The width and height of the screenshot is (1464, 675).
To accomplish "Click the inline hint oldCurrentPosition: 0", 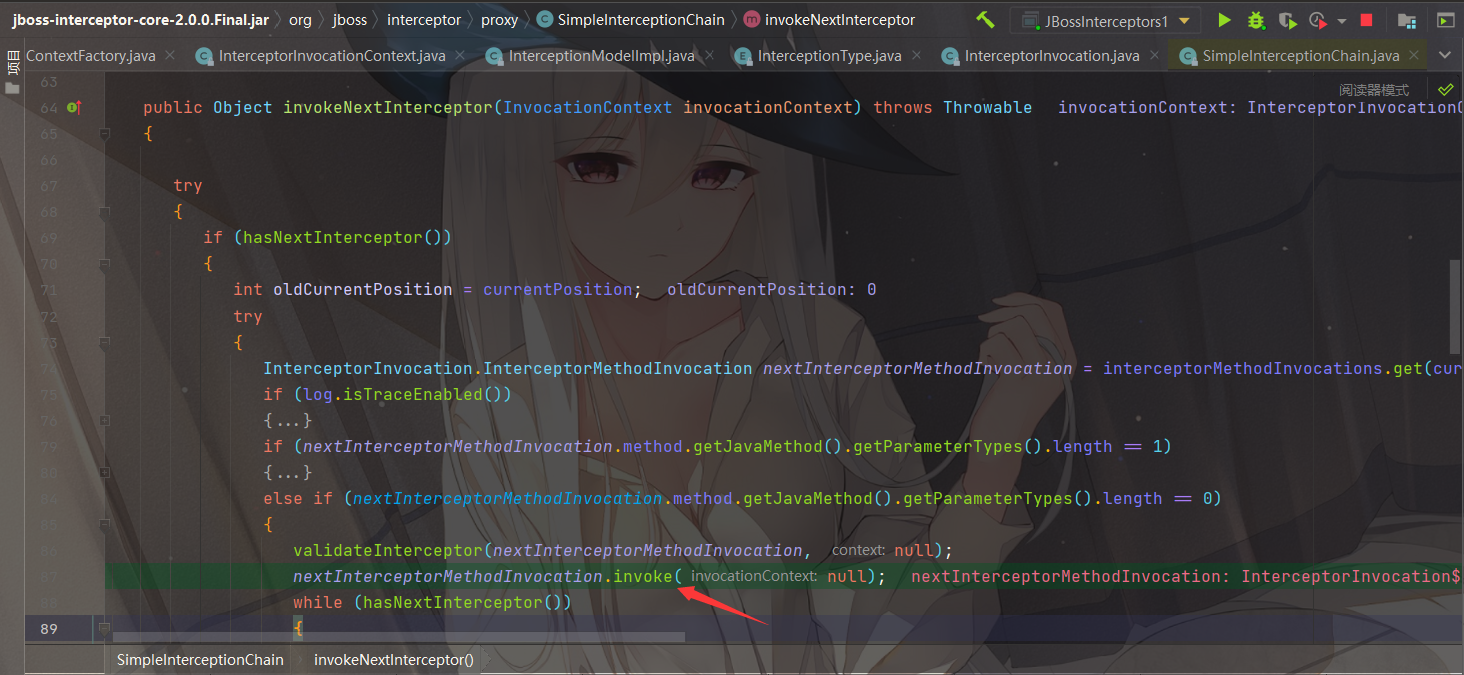I will (x=771, y=290).
